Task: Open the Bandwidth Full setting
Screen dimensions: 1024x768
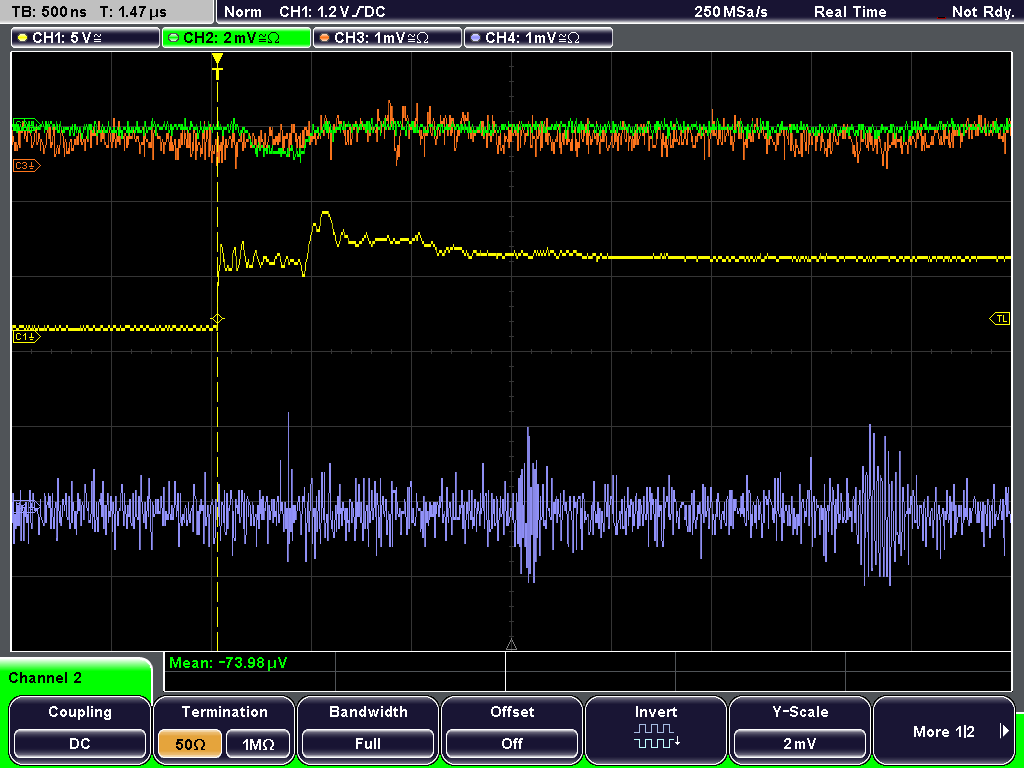Action: click(368, 729)
